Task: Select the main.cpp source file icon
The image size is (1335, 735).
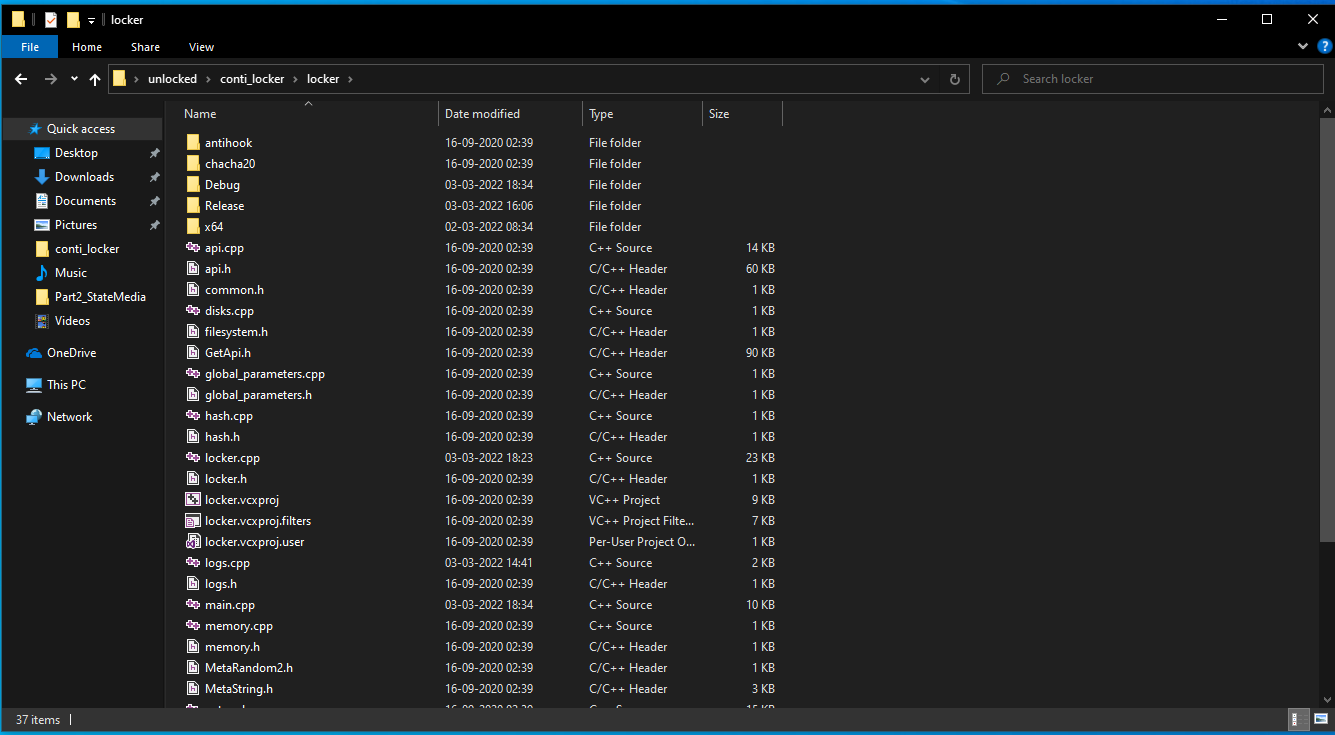Action: [194, 605]
